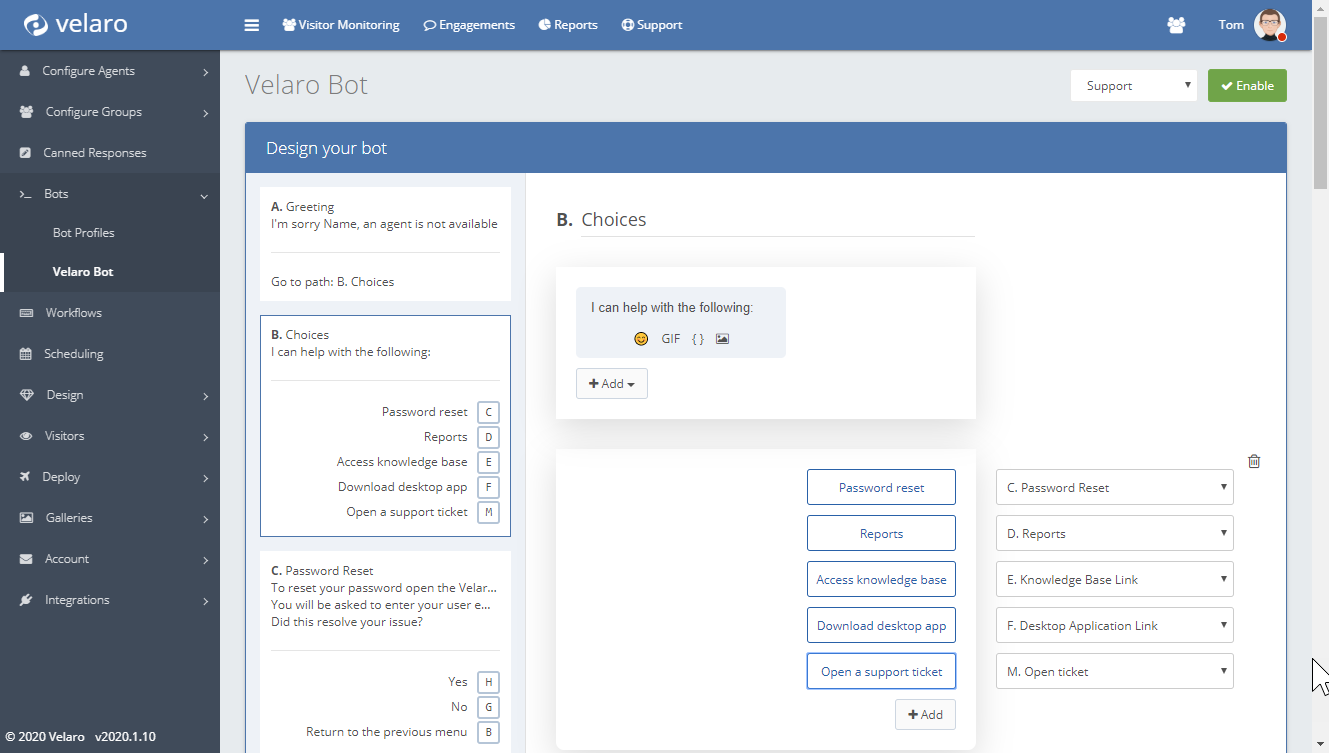Open the C. Password Reset path dropdown
Image resolution: width=1329 pixels, height=753 pixels.
(1114, 487)
